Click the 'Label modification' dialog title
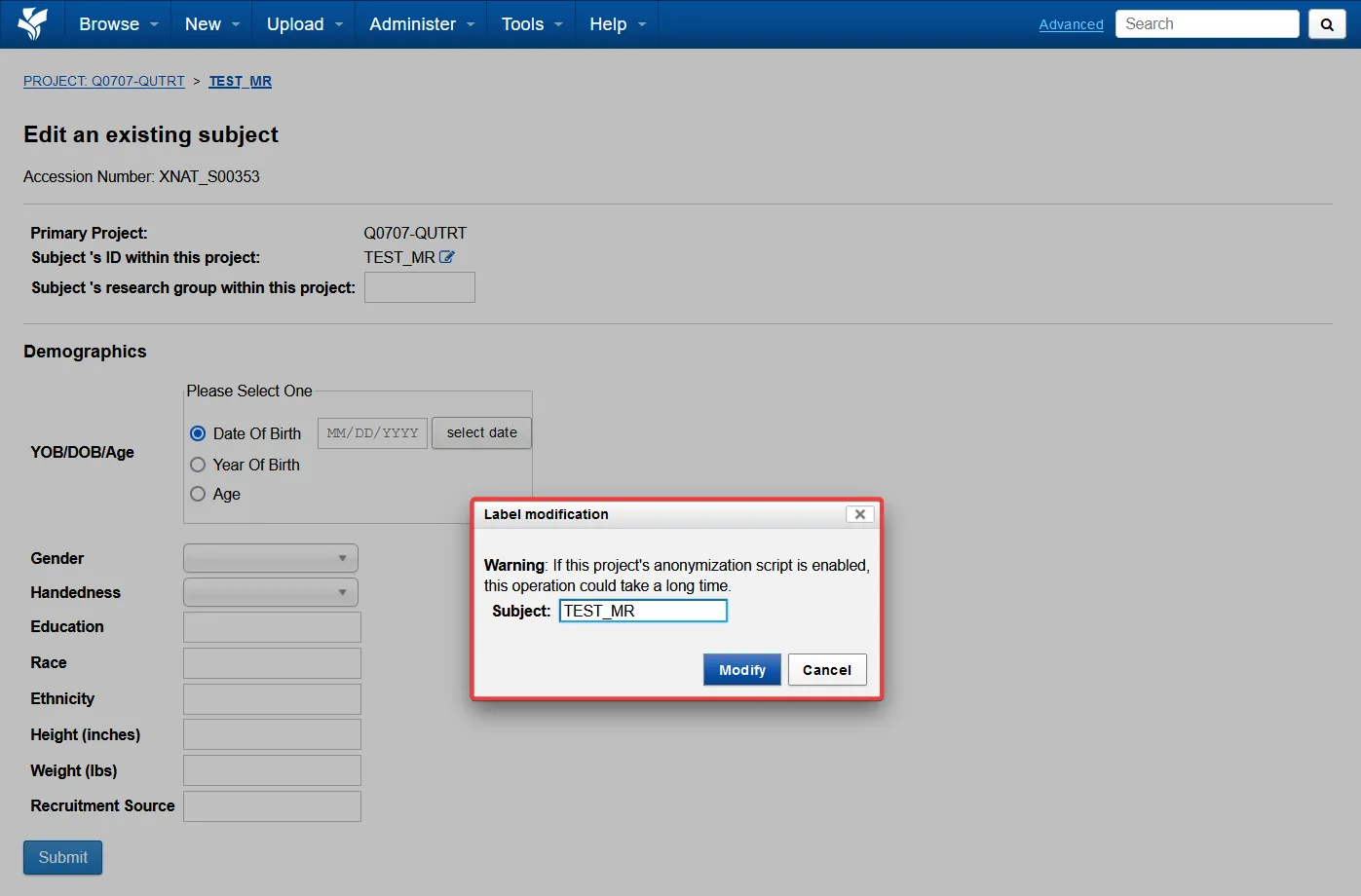This screenshot has width=1361, height=896. 546,514
